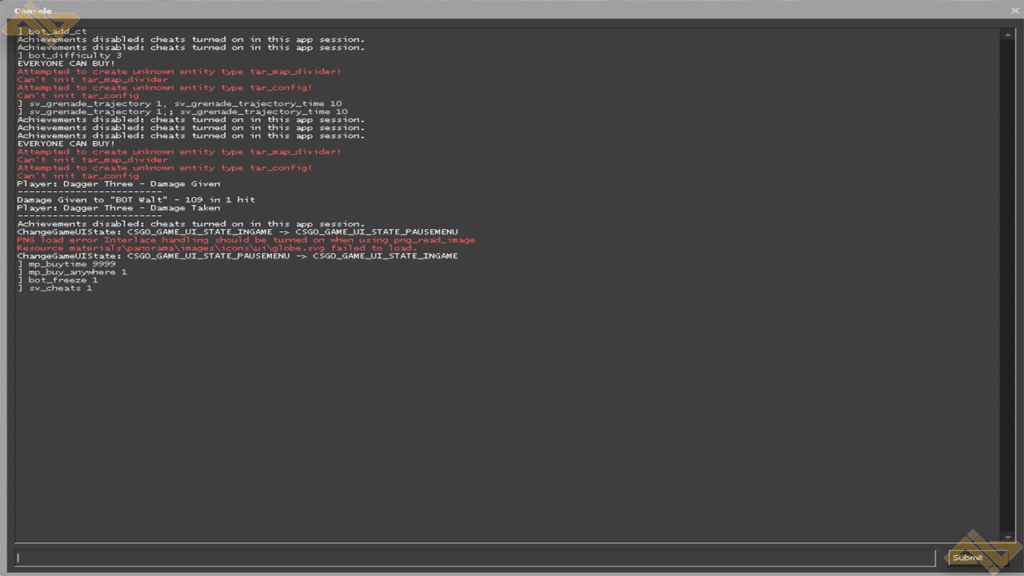Viewport: 1024px width, 576px height.
Task: Select the INGAME to PAUSEMENU state change line
Action: pyautogui.click(x=237, y=232)
